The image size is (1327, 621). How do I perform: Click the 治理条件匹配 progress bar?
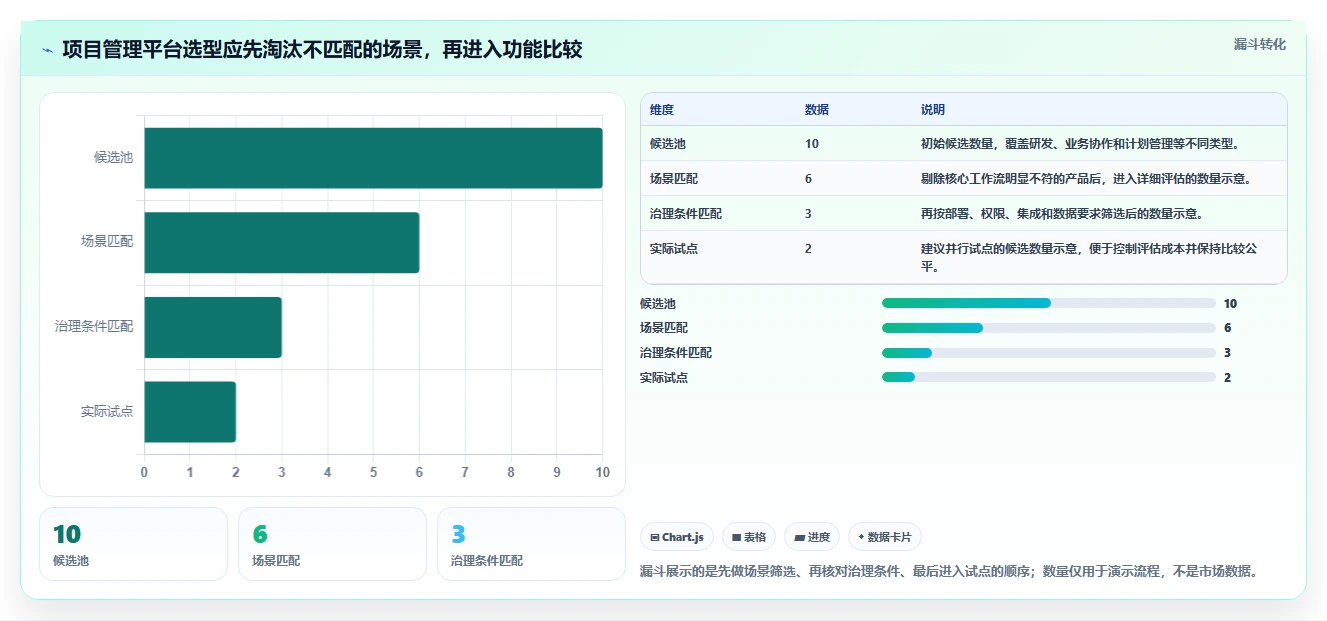[1049, 352]
